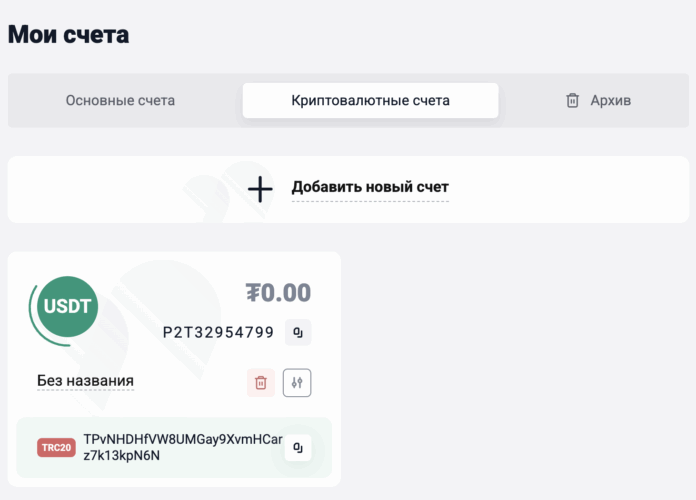Click the USDT coin logo
This screenshot has height=500, width=696.
[67, 306]
